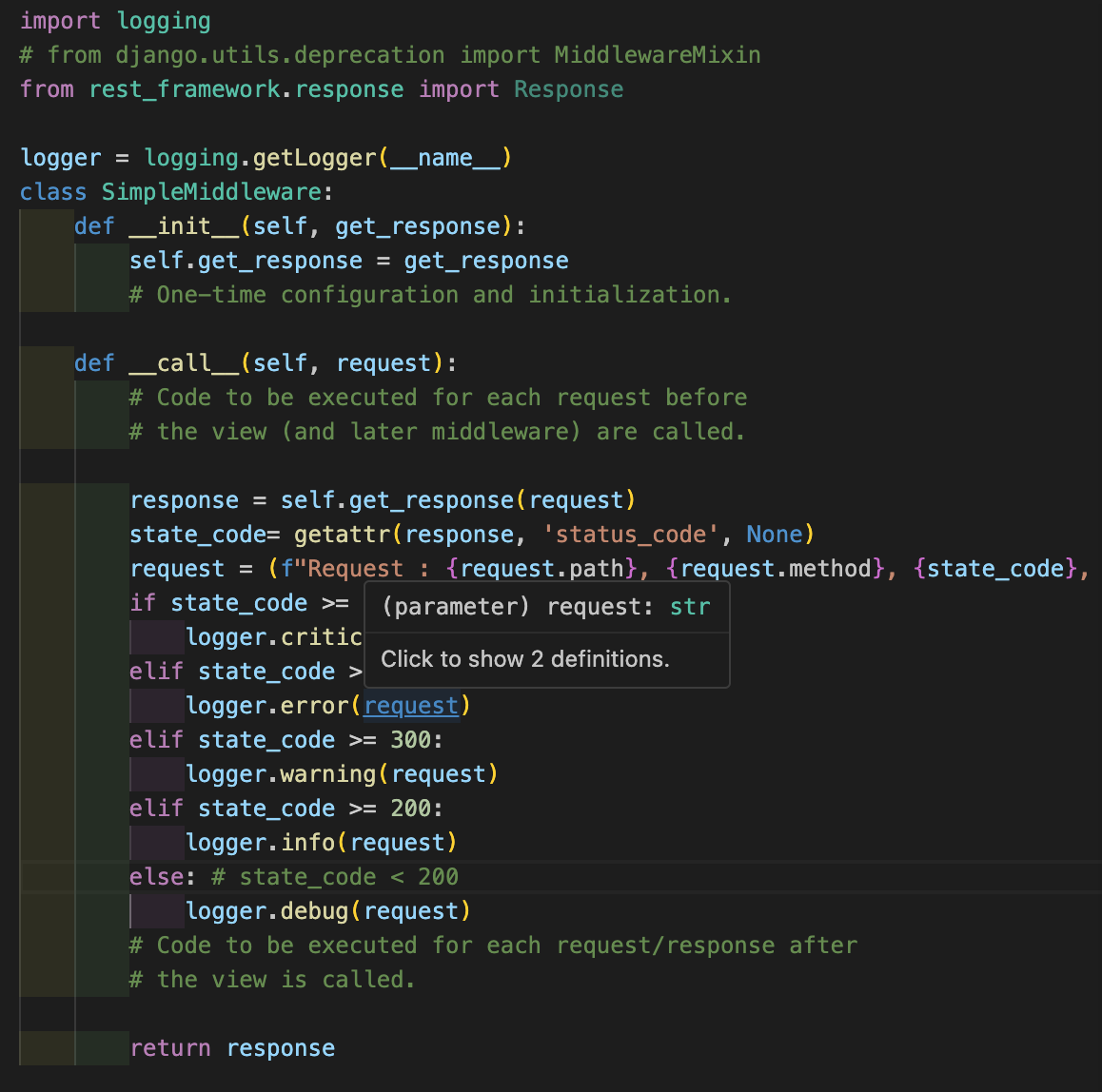Click '300' in elif condition

pos(410,740)
